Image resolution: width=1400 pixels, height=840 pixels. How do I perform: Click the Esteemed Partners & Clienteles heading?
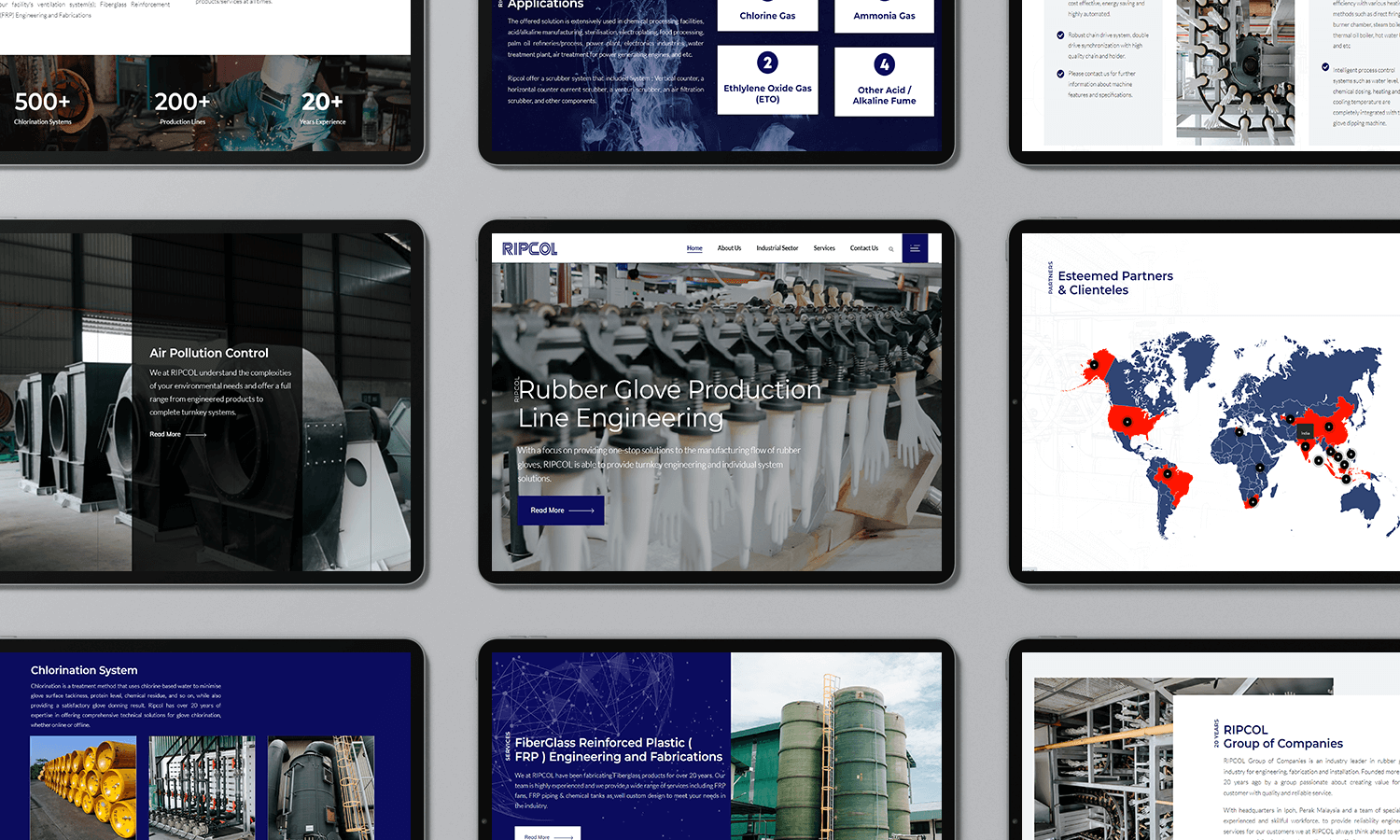(1115, 283)
